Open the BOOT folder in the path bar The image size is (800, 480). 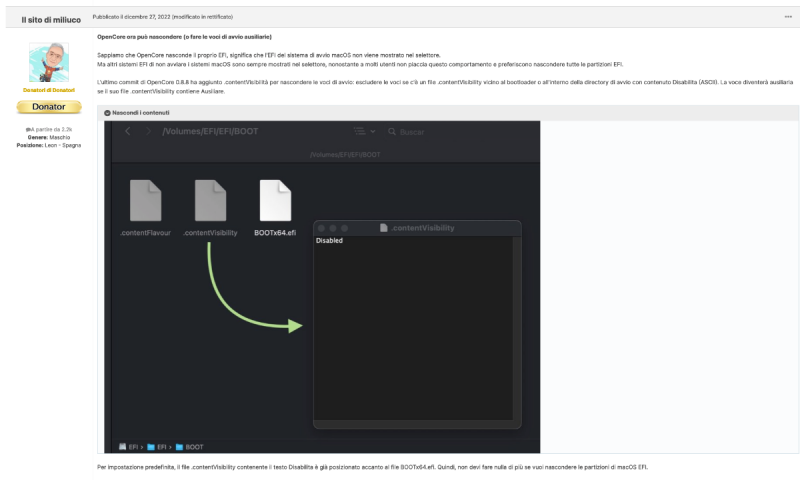(x=189, y=447)
